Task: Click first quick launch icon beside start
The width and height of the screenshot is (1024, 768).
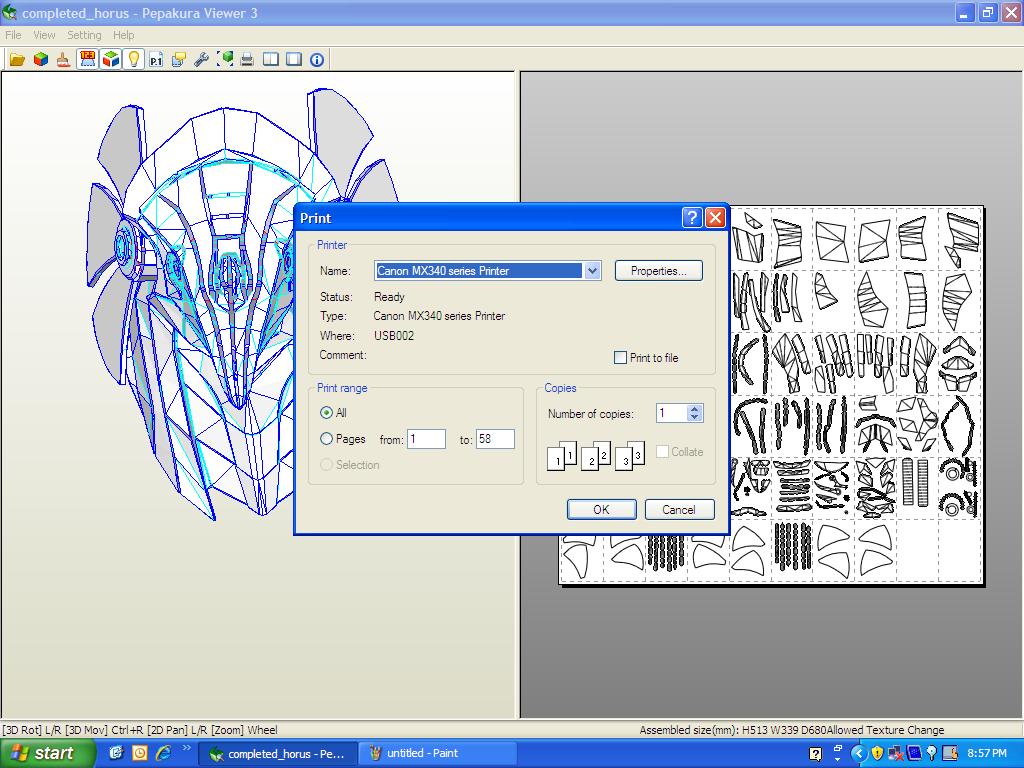Action: coord(116,753)
